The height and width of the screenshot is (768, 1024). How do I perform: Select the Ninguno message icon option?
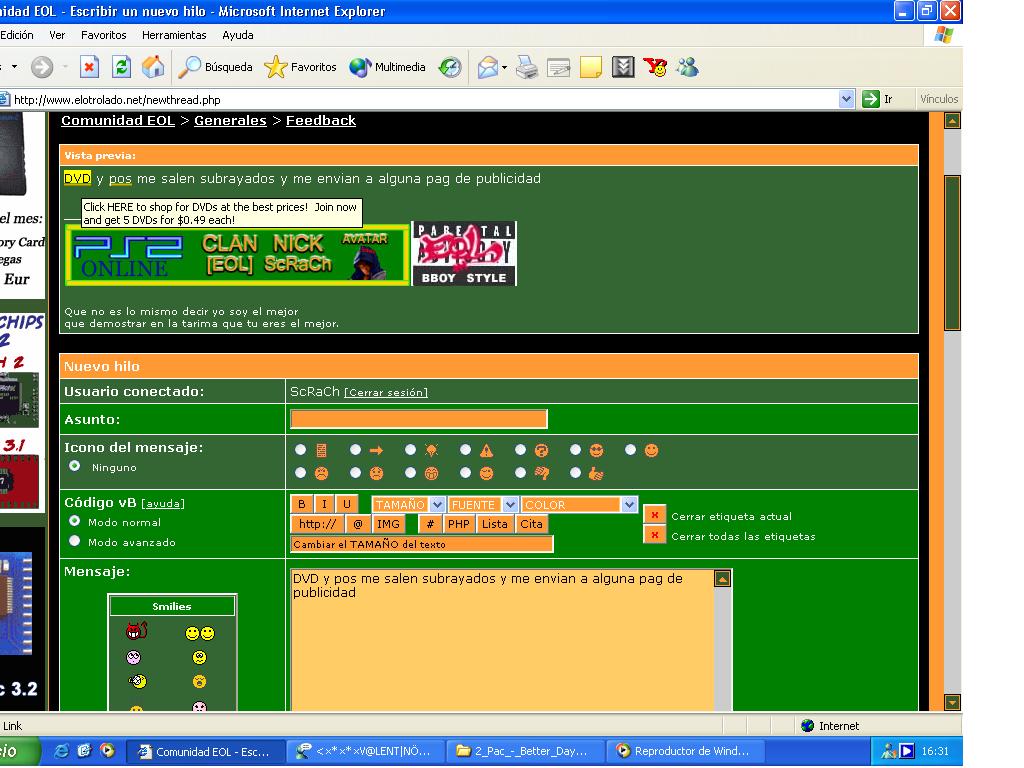click(75, 466)
